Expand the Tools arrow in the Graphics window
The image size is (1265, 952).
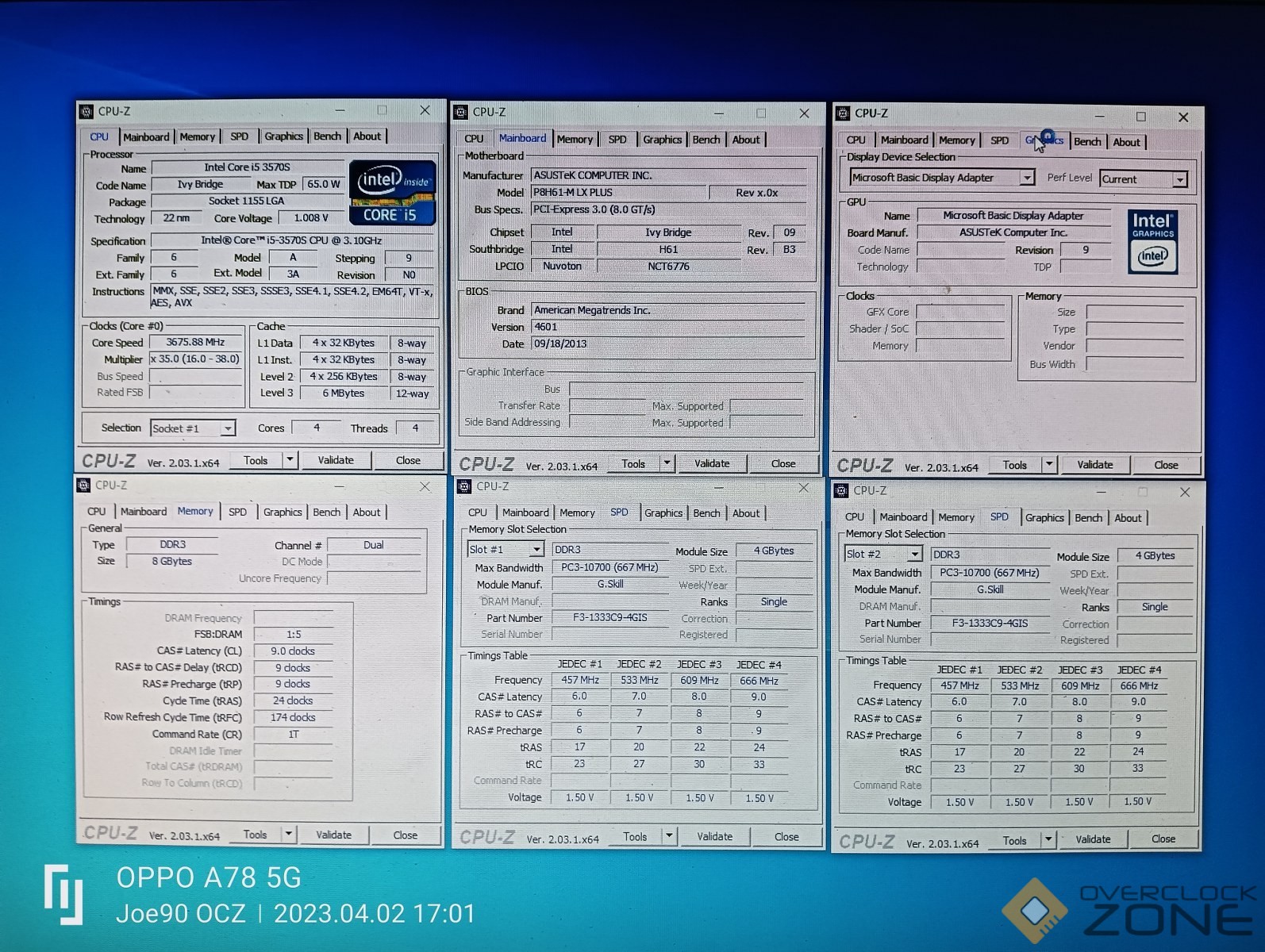pyautogui.click(x=1049, y=465)
